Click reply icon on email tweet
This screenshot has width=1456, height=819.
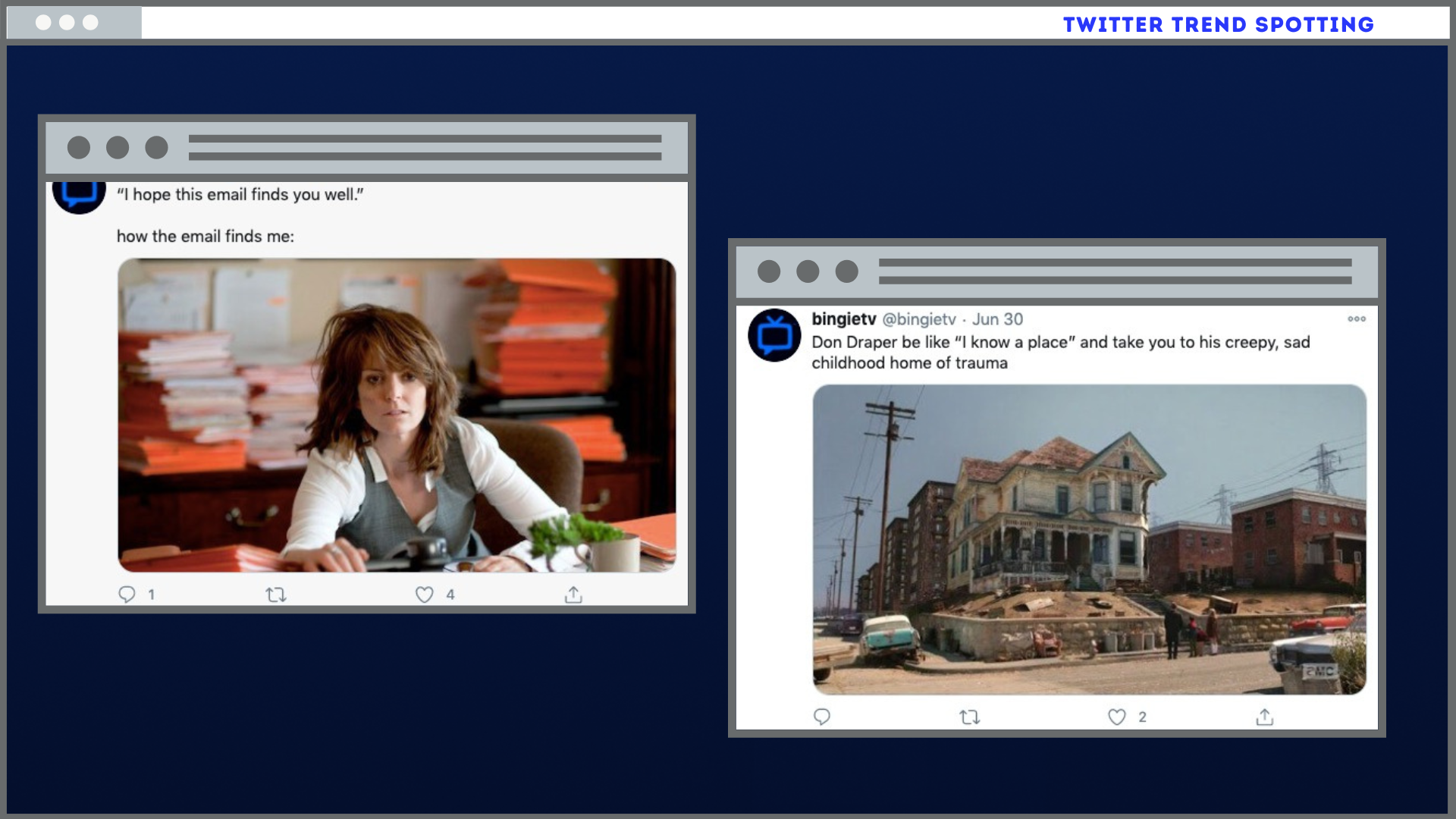(x=127, y=595)
